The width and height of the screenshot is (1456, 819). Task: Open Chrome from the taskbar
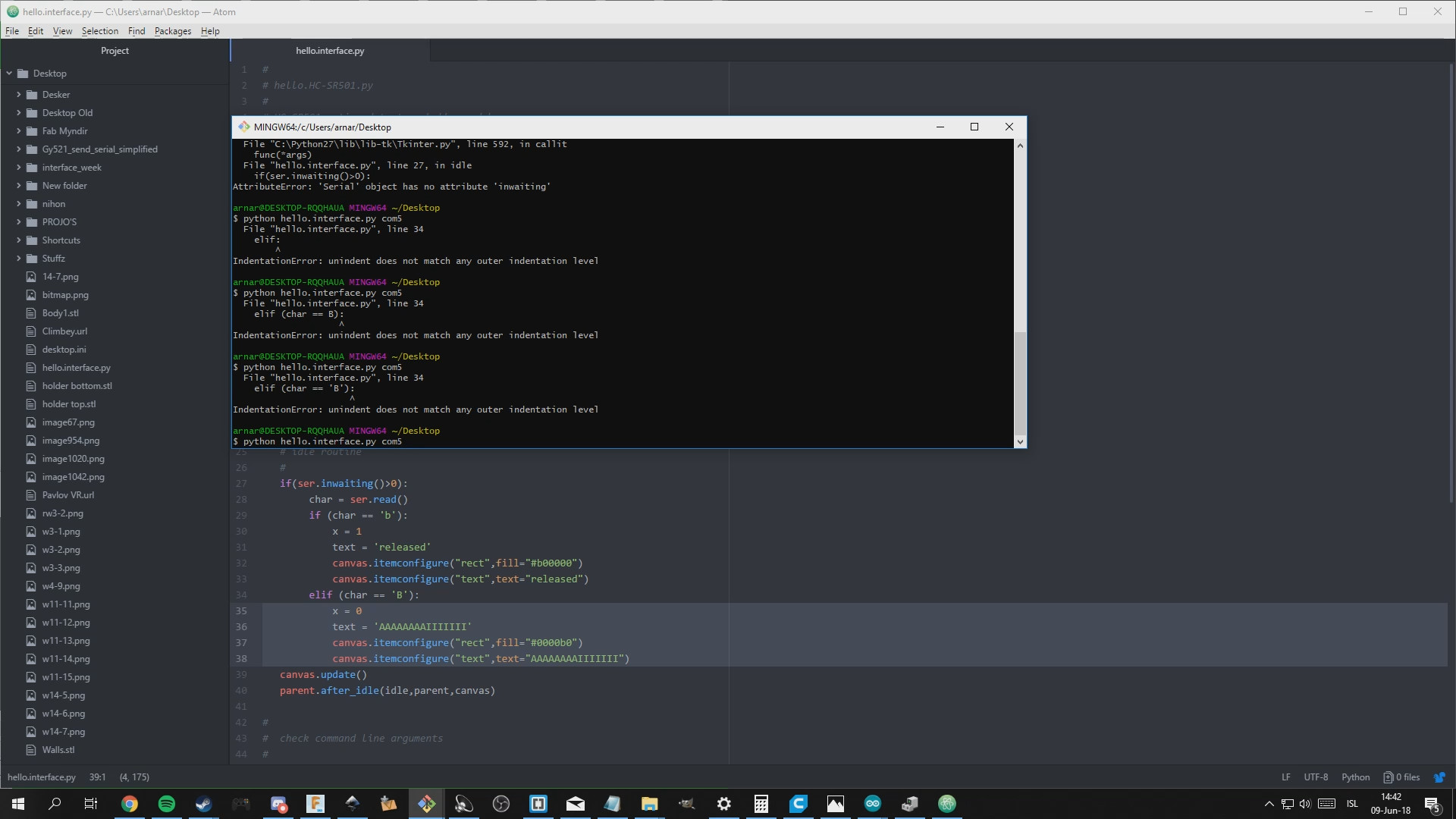click(130, 804)
